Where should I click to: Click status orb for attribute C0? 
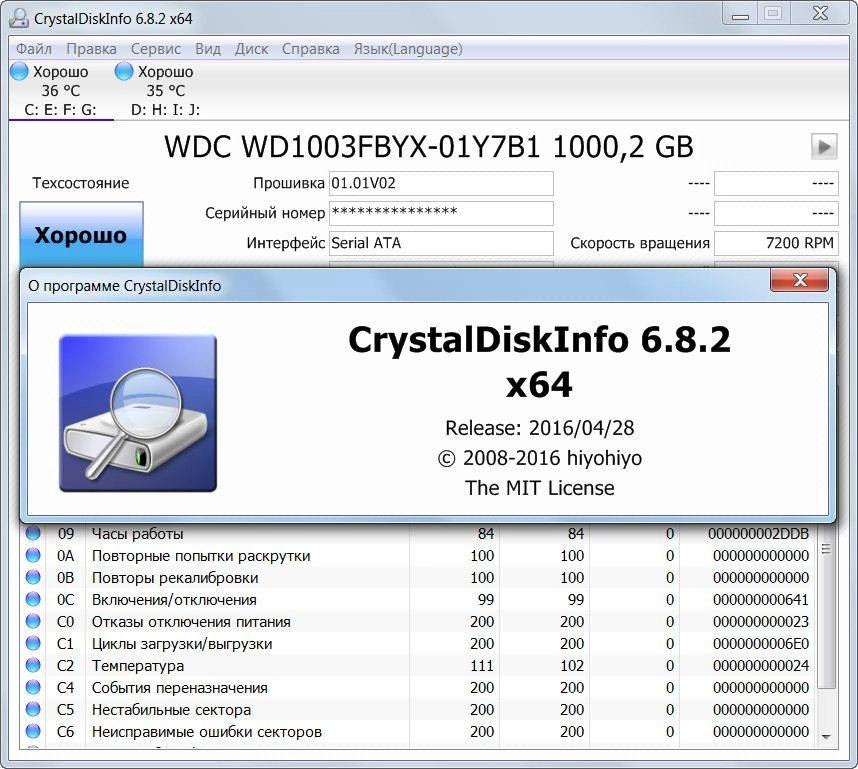coord(33,621)
